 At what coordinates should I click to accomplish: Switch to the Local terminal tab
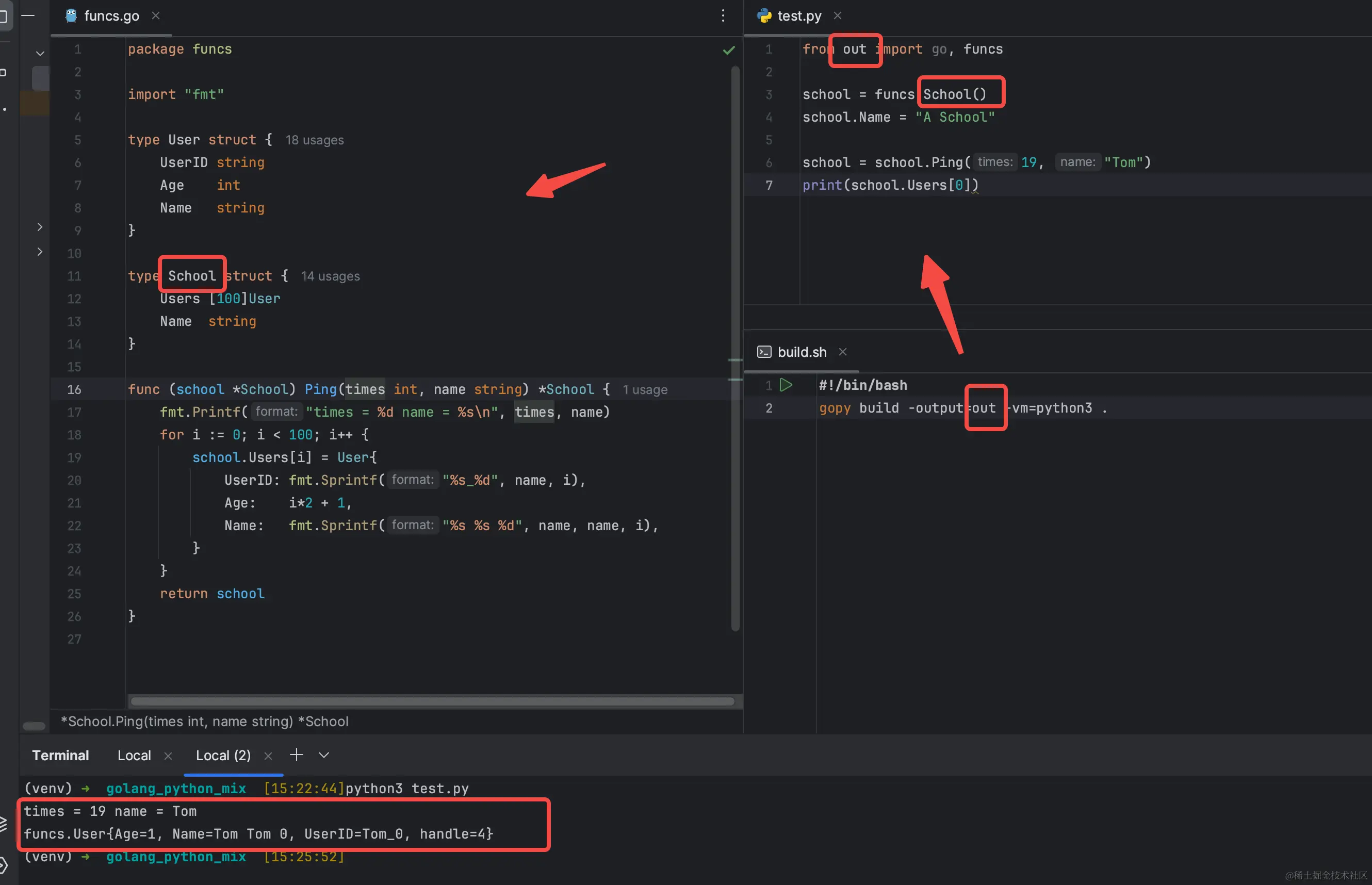pyautogui.click(x=134, y=755)
